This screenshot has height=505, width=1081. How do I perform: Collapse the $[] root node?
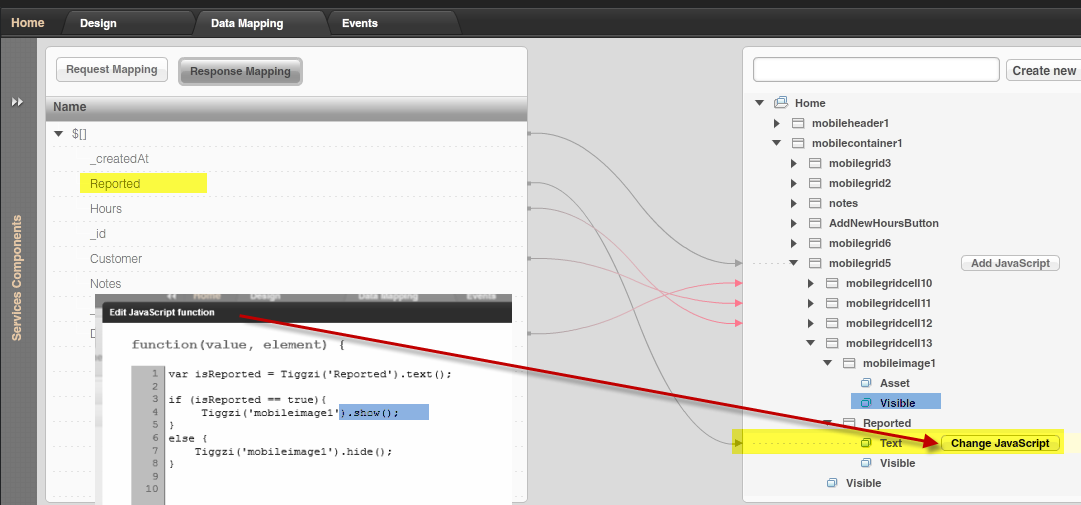tap(57, 134)
